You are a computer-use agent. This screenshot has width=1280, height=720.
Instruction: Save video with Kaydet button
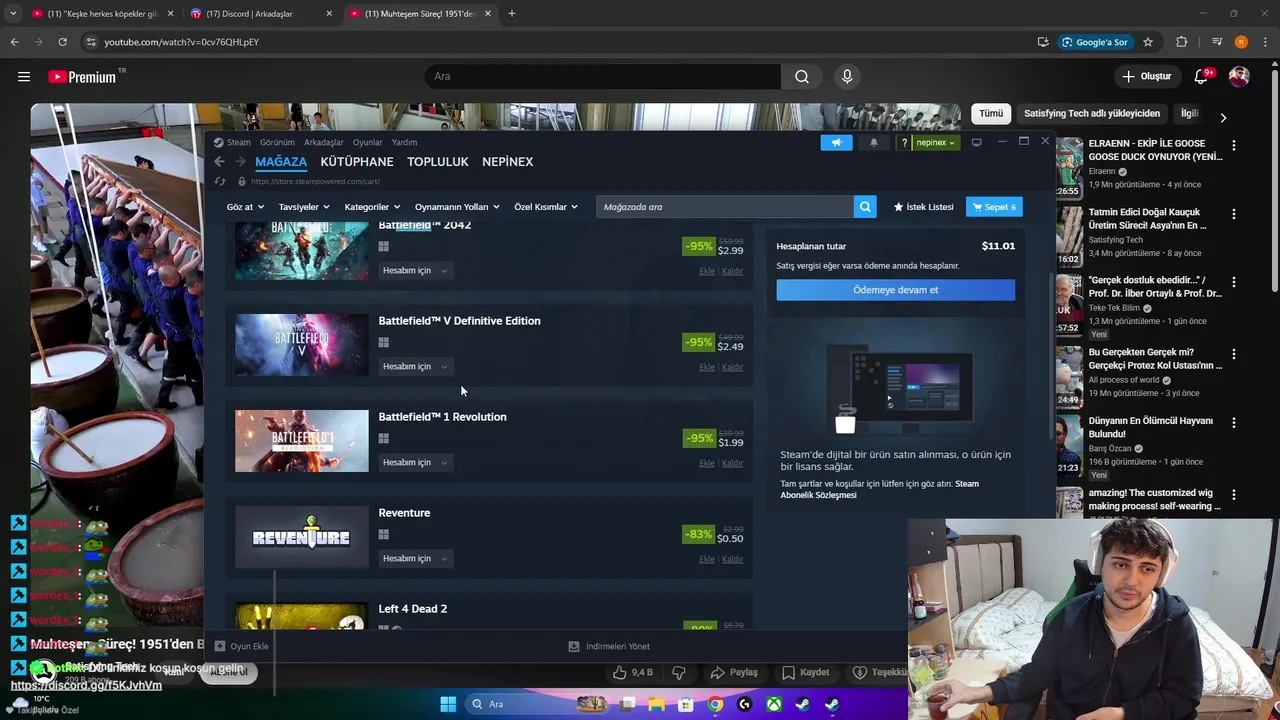click(x=806, y=672)
